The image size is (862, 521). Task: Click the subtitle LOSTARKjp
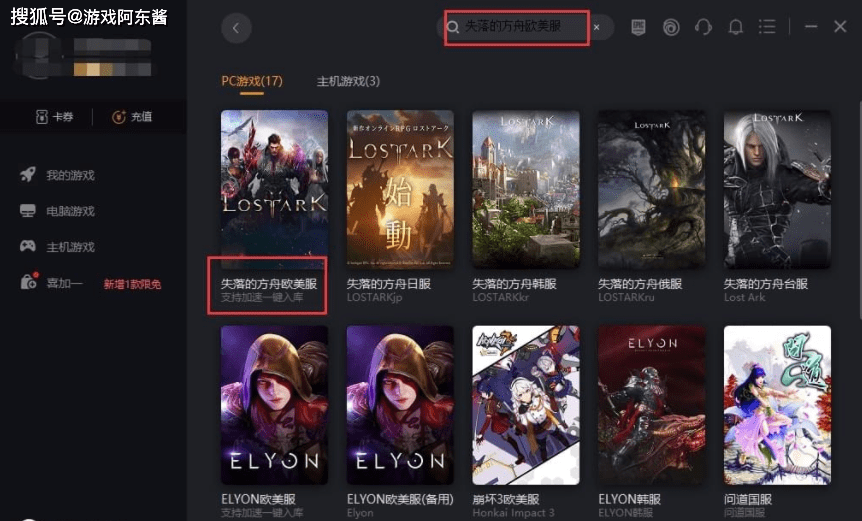coord(374,297)
